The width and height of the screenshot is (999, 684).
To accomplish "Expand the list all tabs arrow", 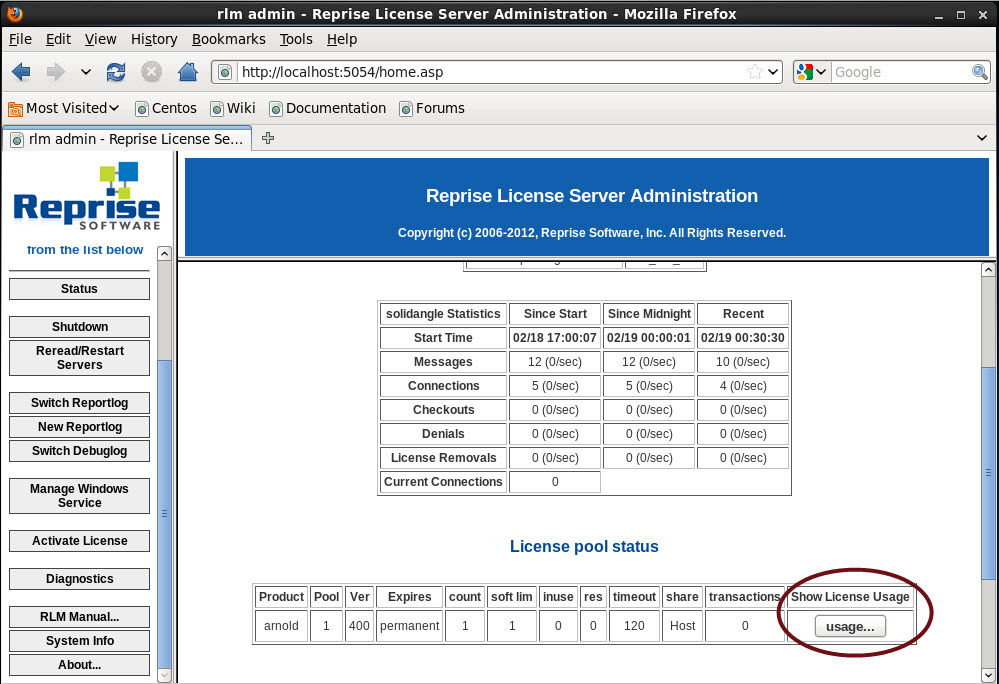I will click(x=982, y=139).
